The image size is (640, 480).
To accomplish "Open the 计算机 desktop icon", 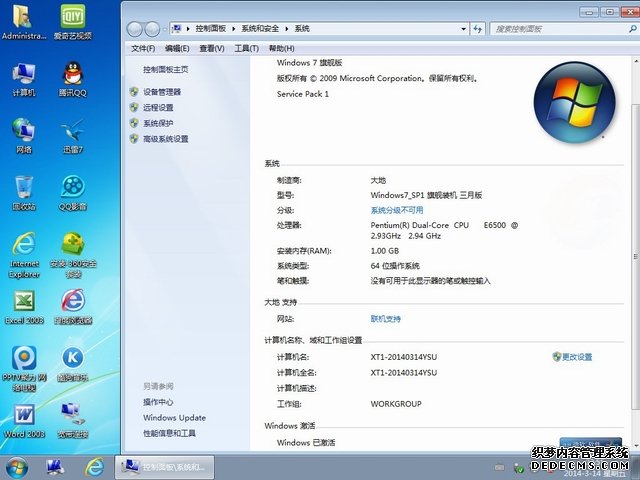I will click(24, 80).
